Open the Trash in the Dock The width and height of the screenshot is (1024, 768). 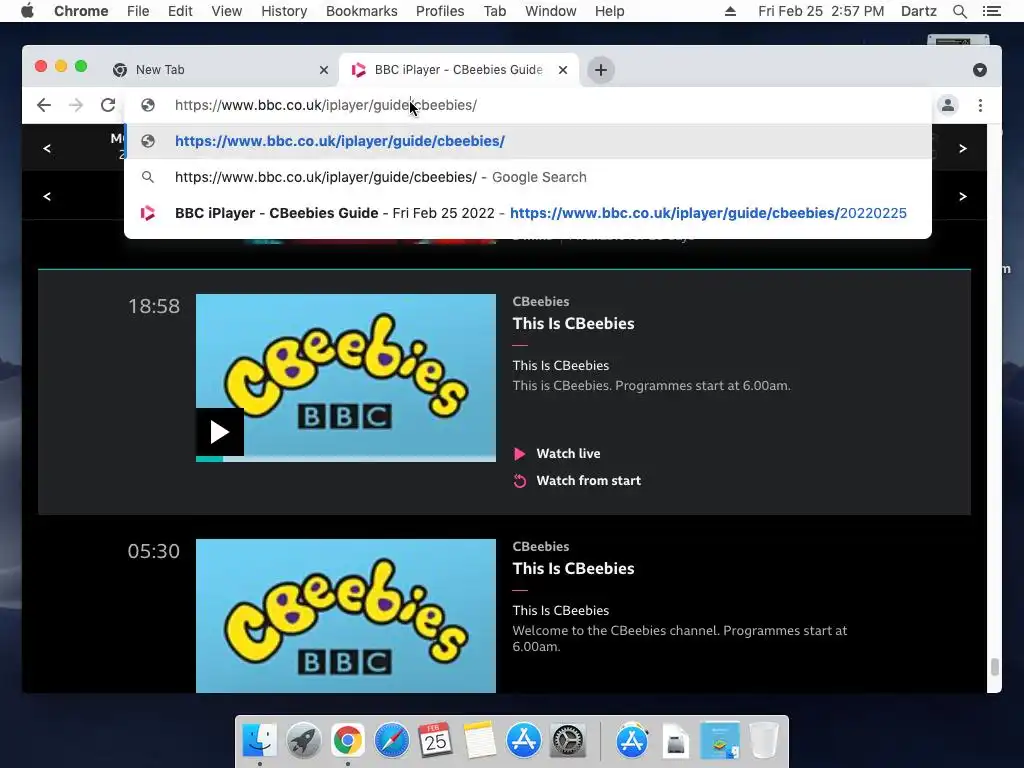coord(763,740)
